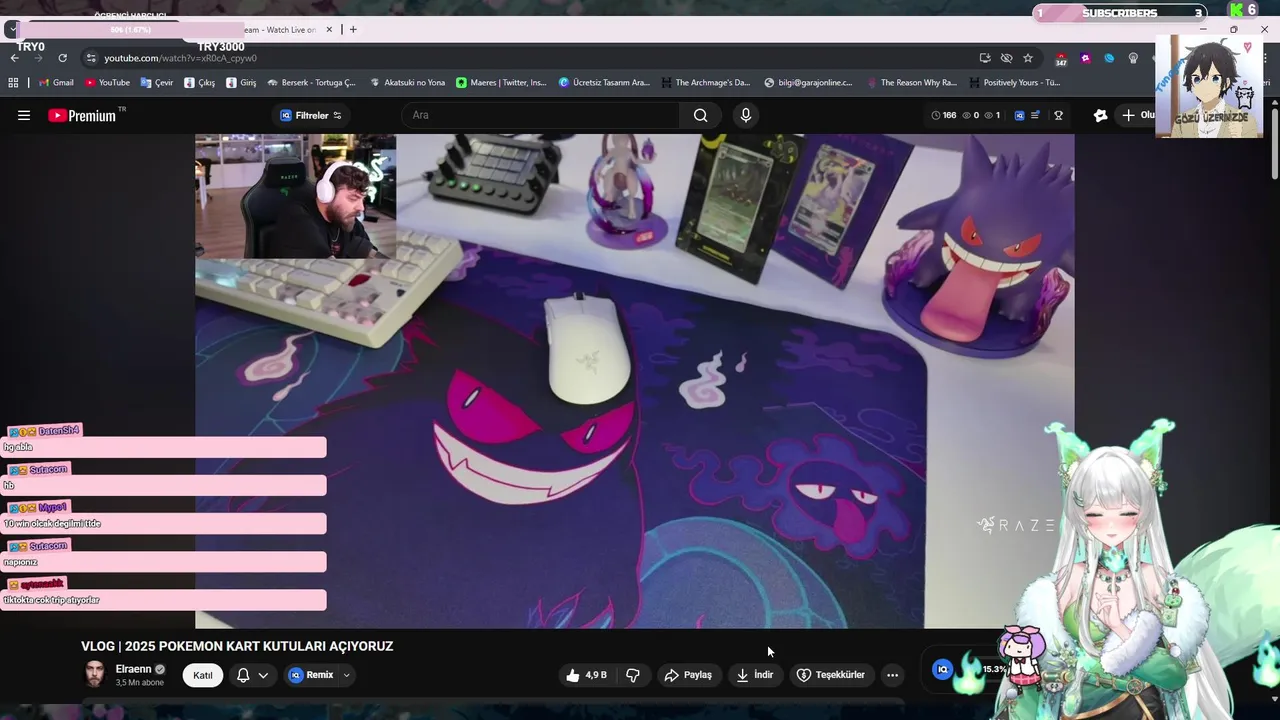This screenshot has height=720, width=1280.
Task: Dislike the video with thumbs down
Action: point(633,675)
